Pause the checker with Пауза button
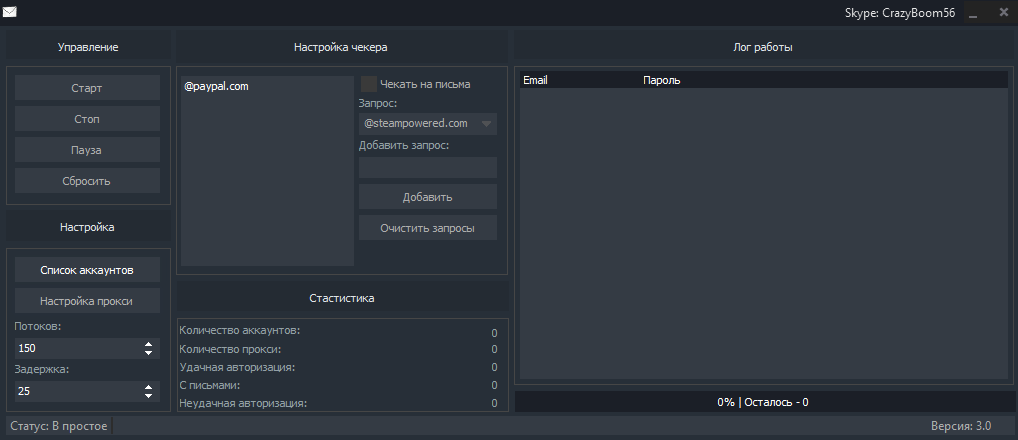1018x440 pixels. click(x=87, y=150)
